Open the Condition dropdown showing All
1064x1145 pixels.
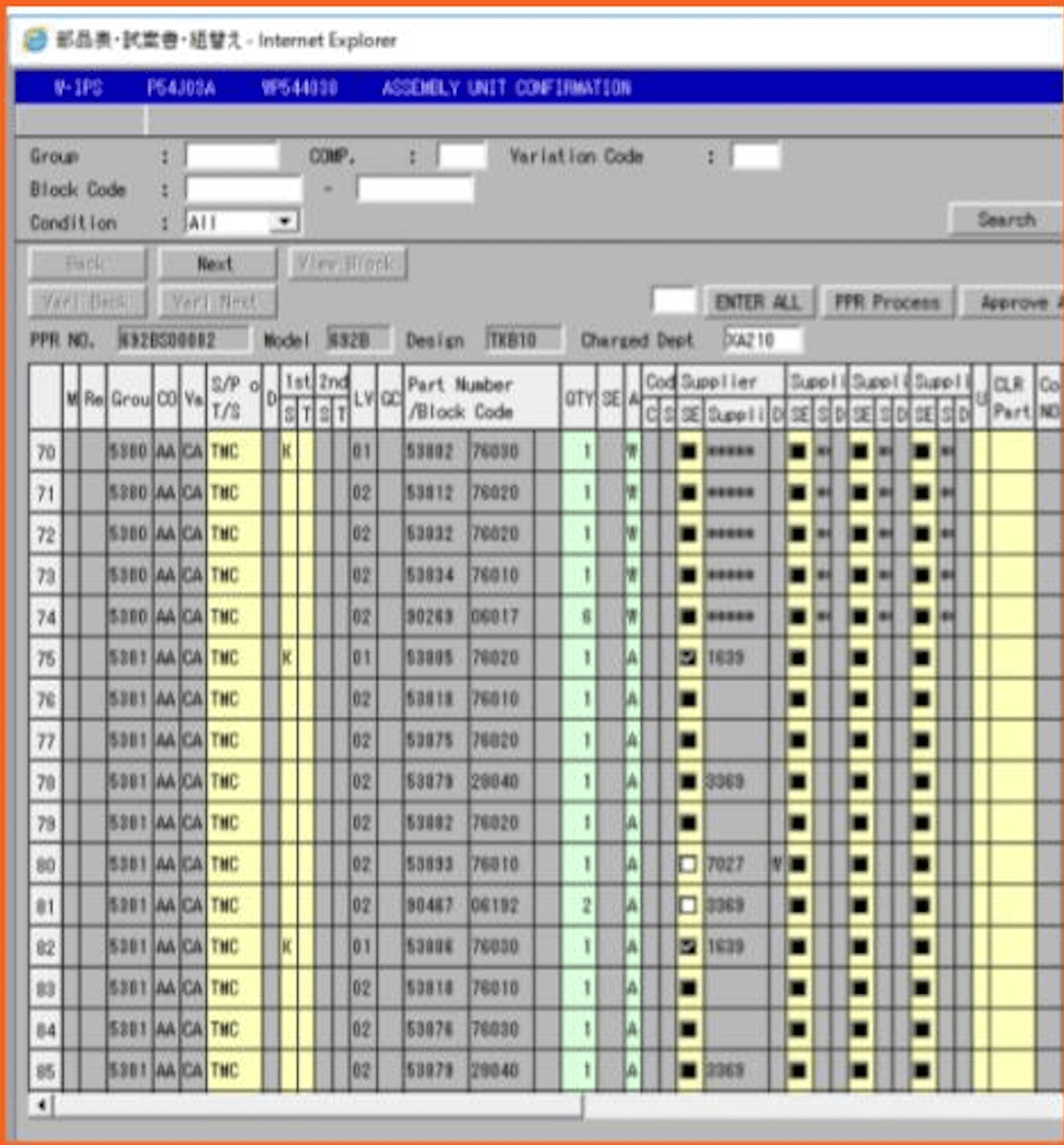tap(285, 222)
